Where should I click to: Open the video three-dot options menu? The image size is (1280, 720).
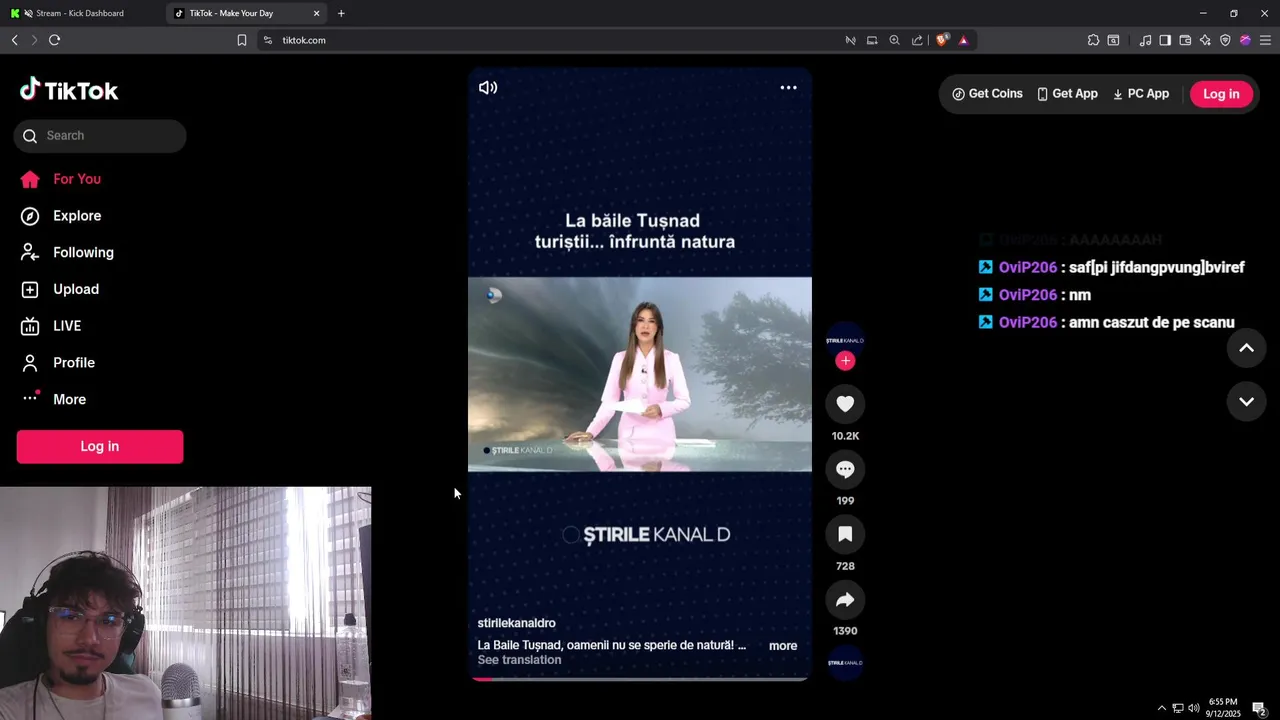click(x=788, y=88)
